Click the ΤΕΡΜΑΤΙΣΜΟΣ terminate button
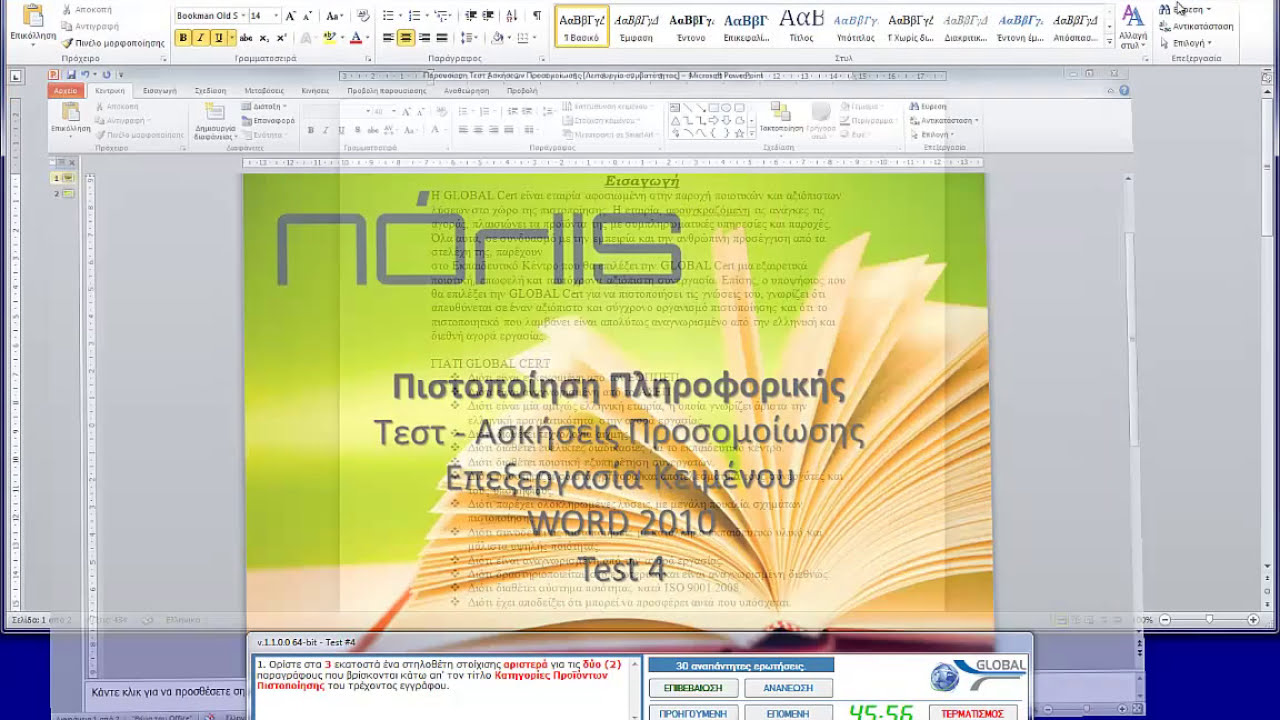1280x720 pixels. pos(972,713)
